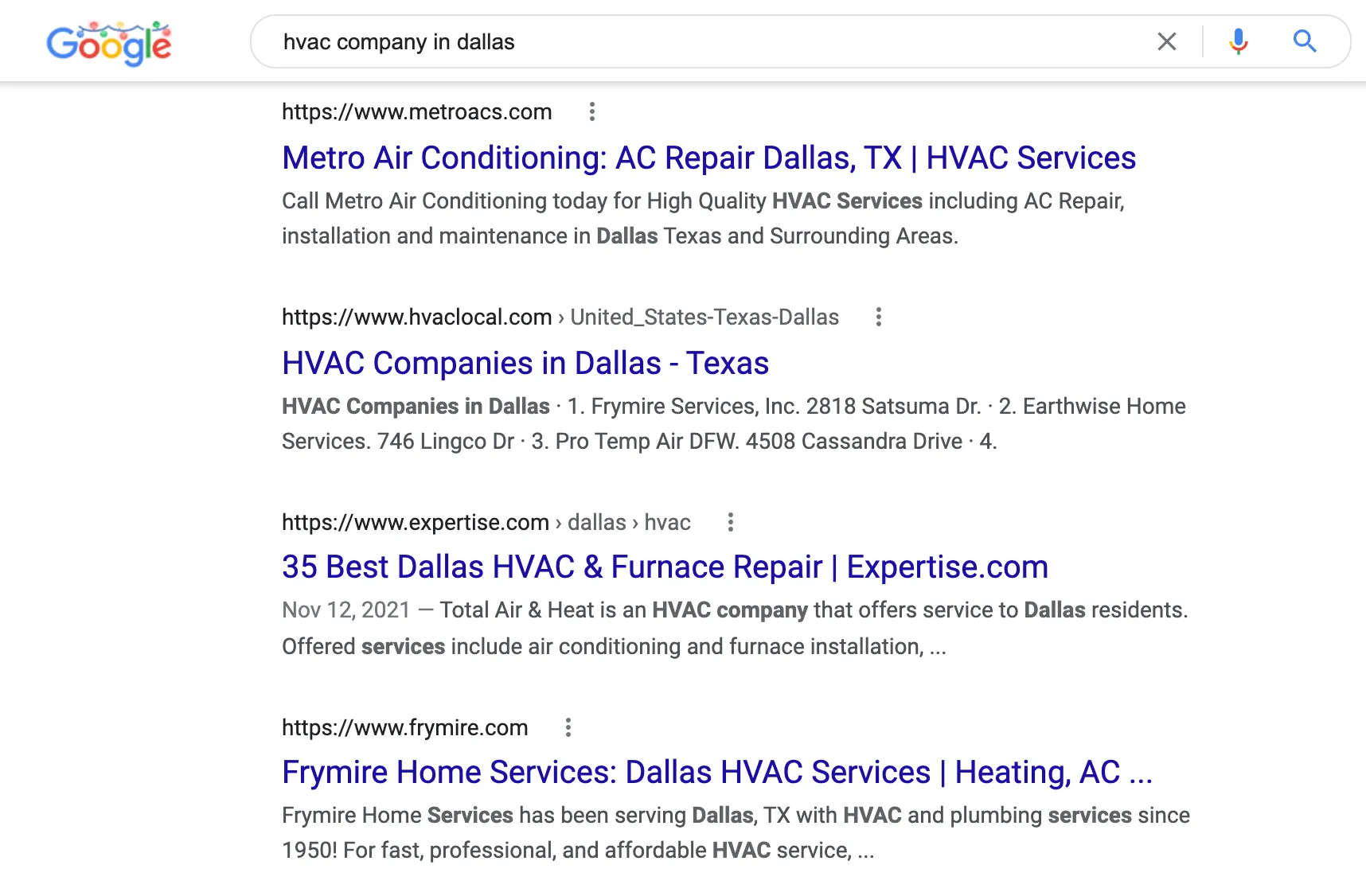1366x896 pixels.
Task: Click the 'Nov 12, 2021' Total Air snippet
Action: (x=732, y=629)
